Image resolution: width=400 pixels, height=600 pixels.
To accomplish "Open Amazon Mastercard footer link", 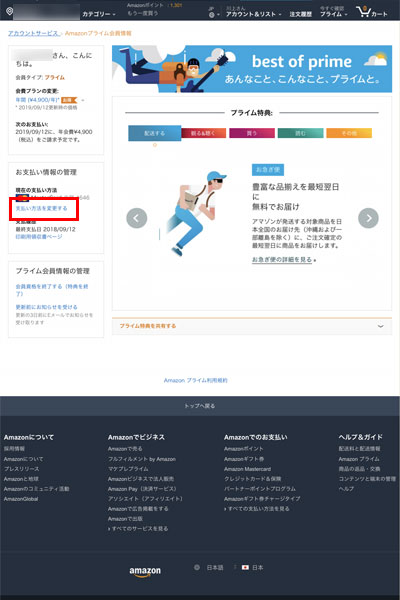I will click(x=248, y=469).
